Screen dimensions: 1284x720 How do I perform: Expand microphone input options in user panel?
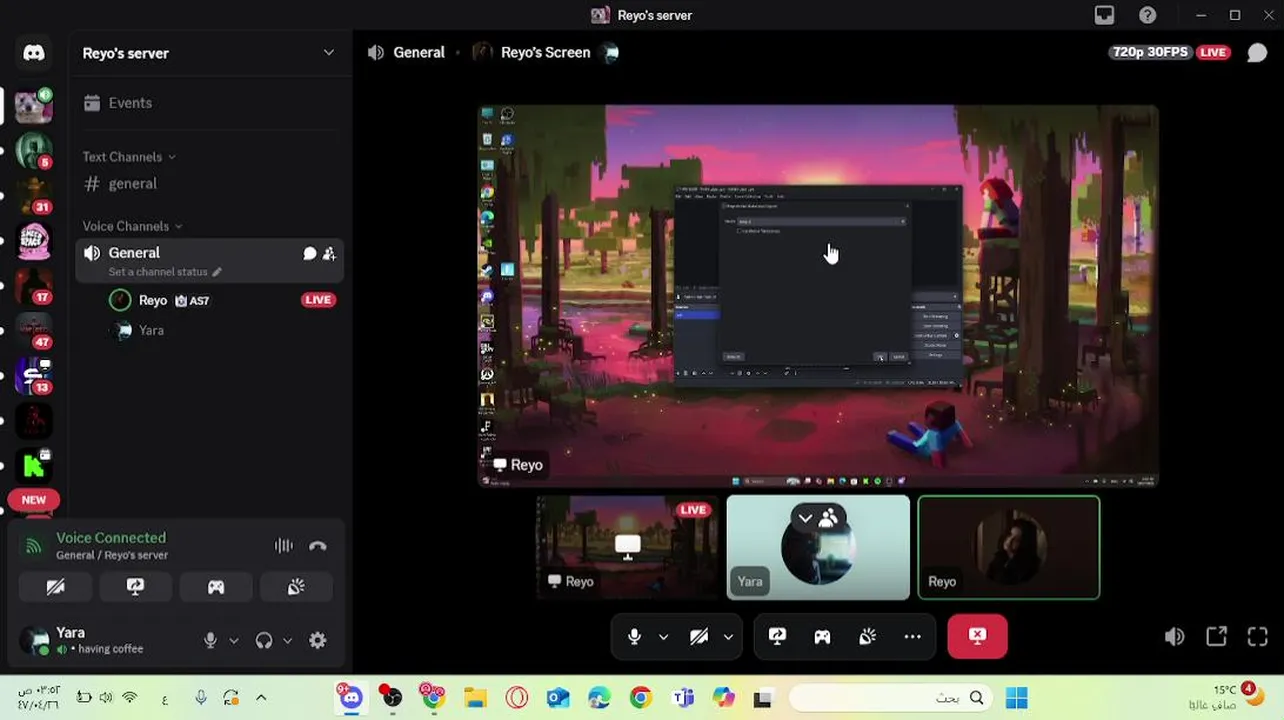pos(234,641)
